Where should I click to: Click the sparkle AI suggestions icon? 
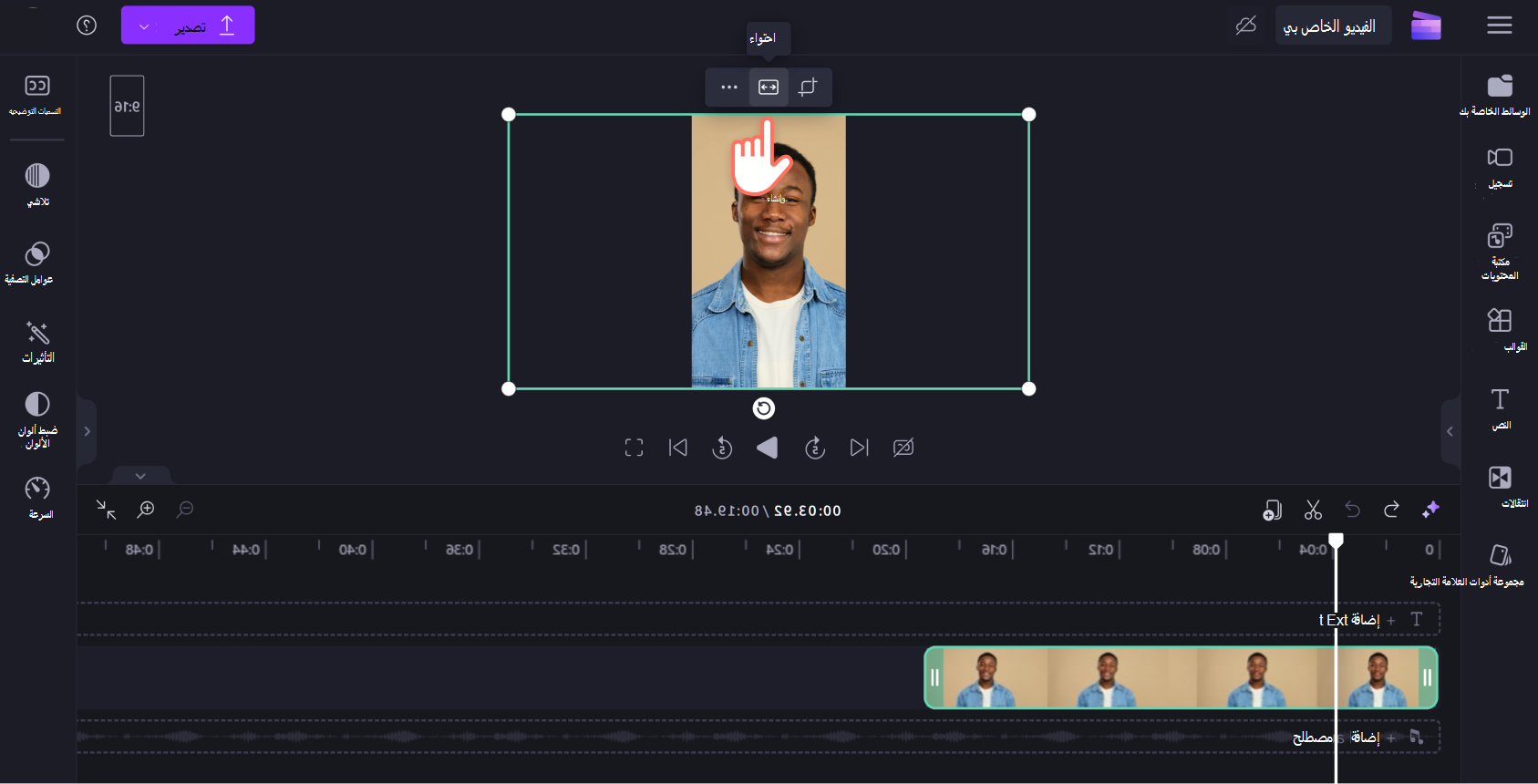(x=1430, y=510)
